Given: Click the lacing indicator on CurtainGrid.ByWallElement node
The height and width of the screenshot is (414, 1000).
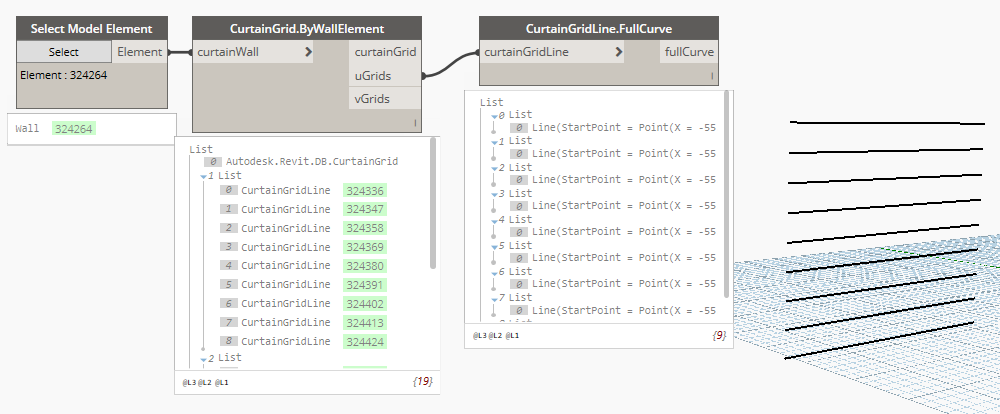Looking at the screenshot, I should tap(414, 123).
